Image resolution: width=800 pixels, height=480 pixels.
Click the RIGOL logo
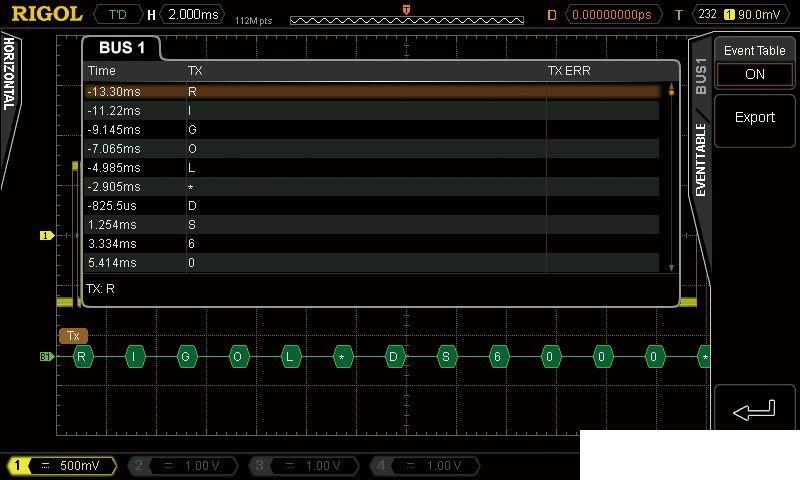(x=46, y=14)
